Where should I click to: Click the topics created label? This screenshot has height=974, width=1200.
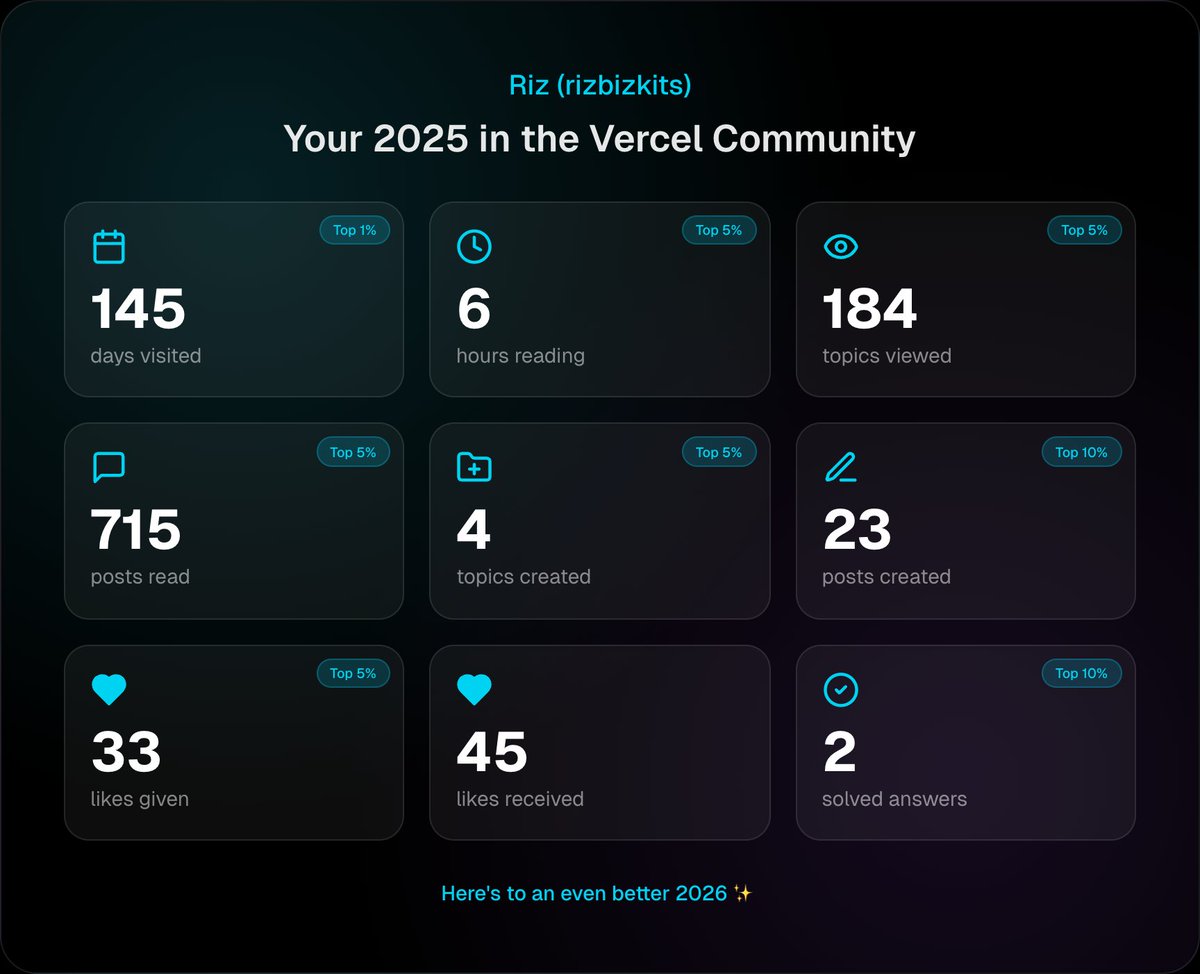coord(523,577)
